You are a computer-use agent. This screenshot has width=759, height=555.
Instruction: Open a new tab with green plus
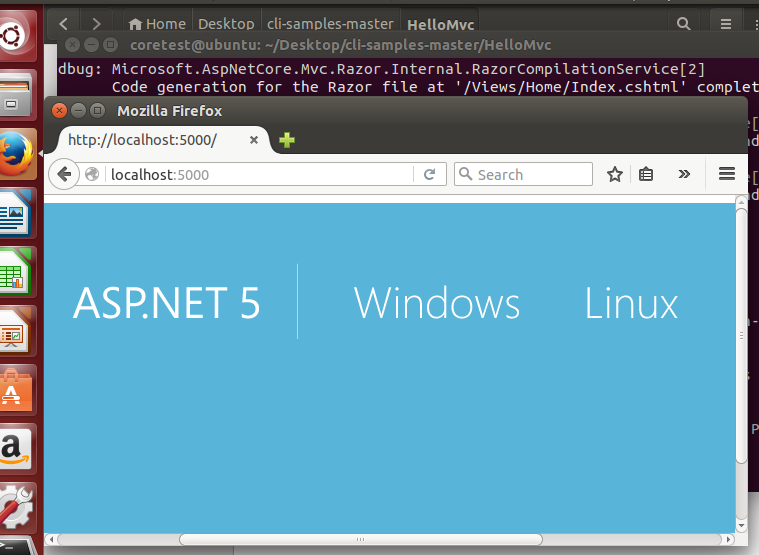click(287, 140)
